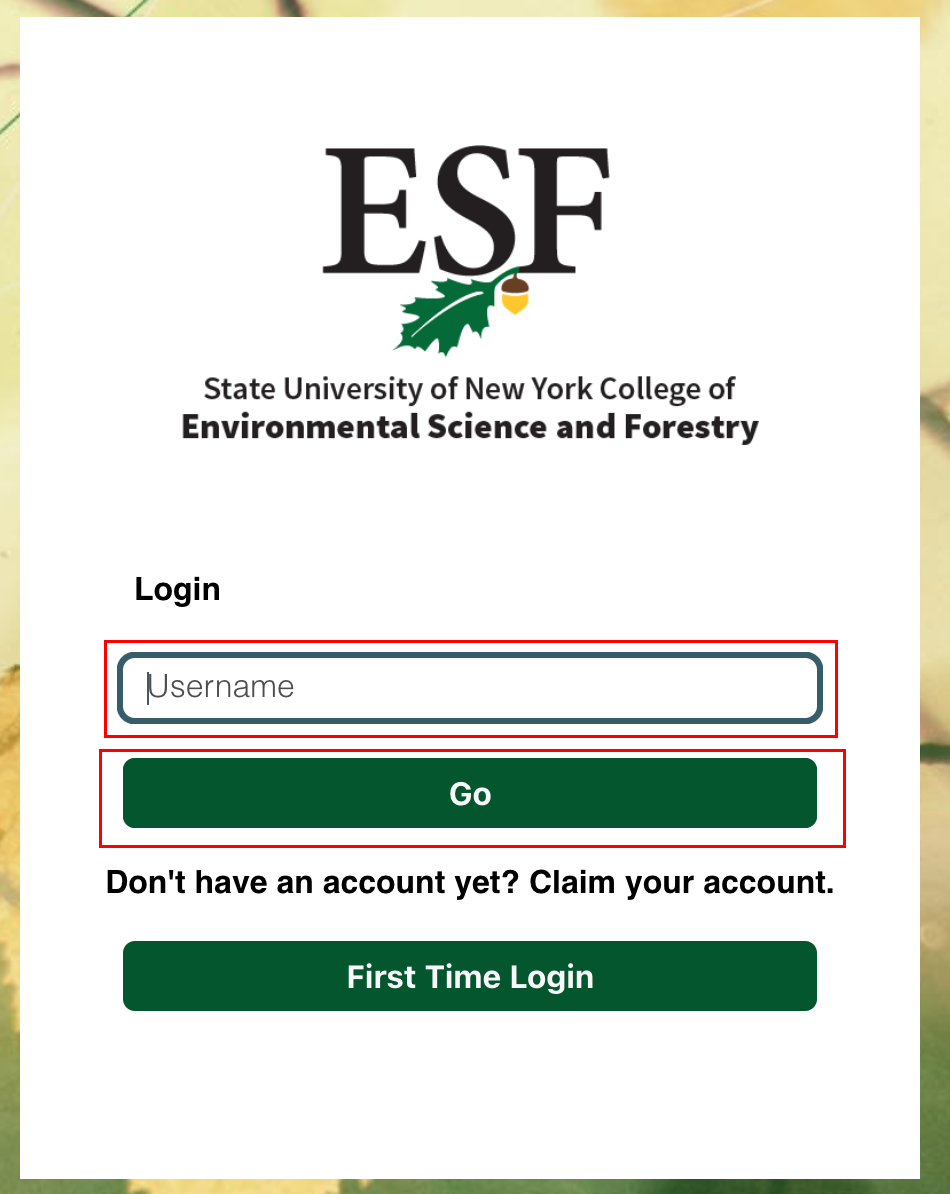The image size is (950, 1194).
Task: Click the ESF lettering logo
Action: point(466,210)
